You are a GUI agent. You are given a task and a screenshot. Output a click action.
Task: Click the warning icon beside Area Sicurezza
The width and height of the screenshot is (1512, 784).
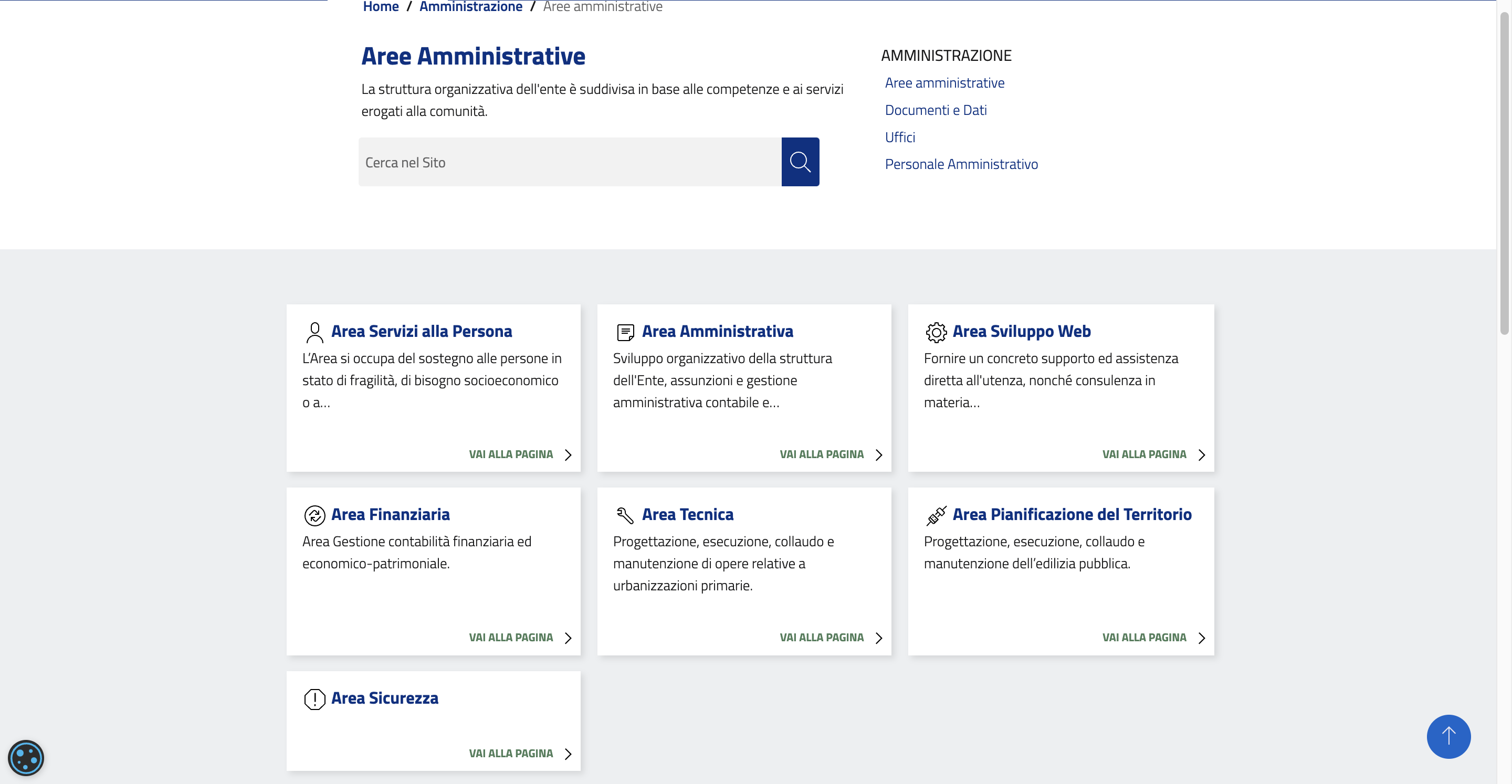314,699
